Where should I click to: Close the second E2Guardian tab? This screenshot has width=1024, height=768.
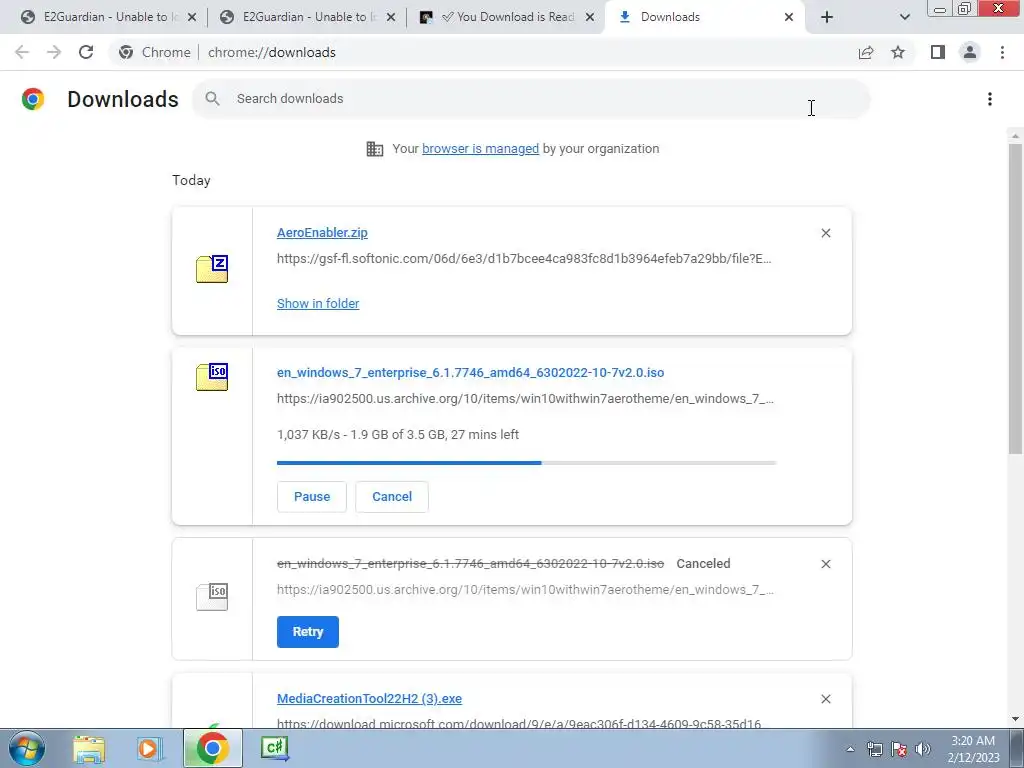coord(391,17)
